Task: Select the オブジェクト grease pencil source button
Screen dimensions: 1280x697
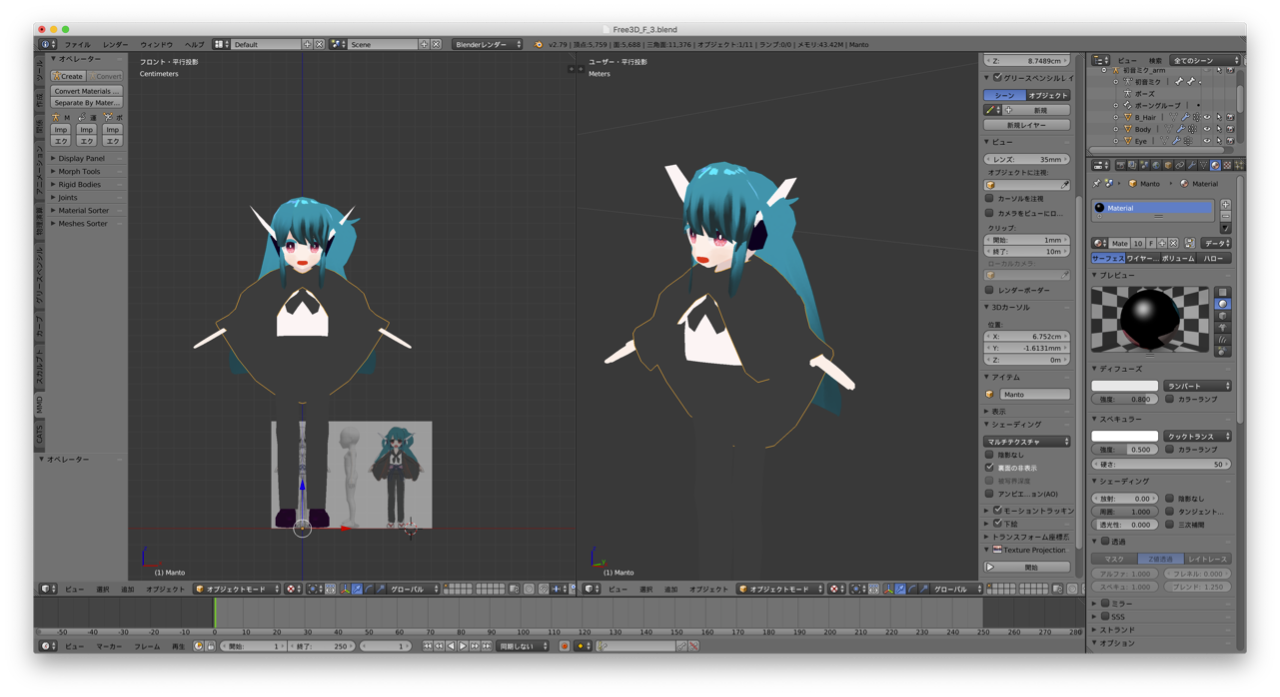Action: click(1049, 95)
